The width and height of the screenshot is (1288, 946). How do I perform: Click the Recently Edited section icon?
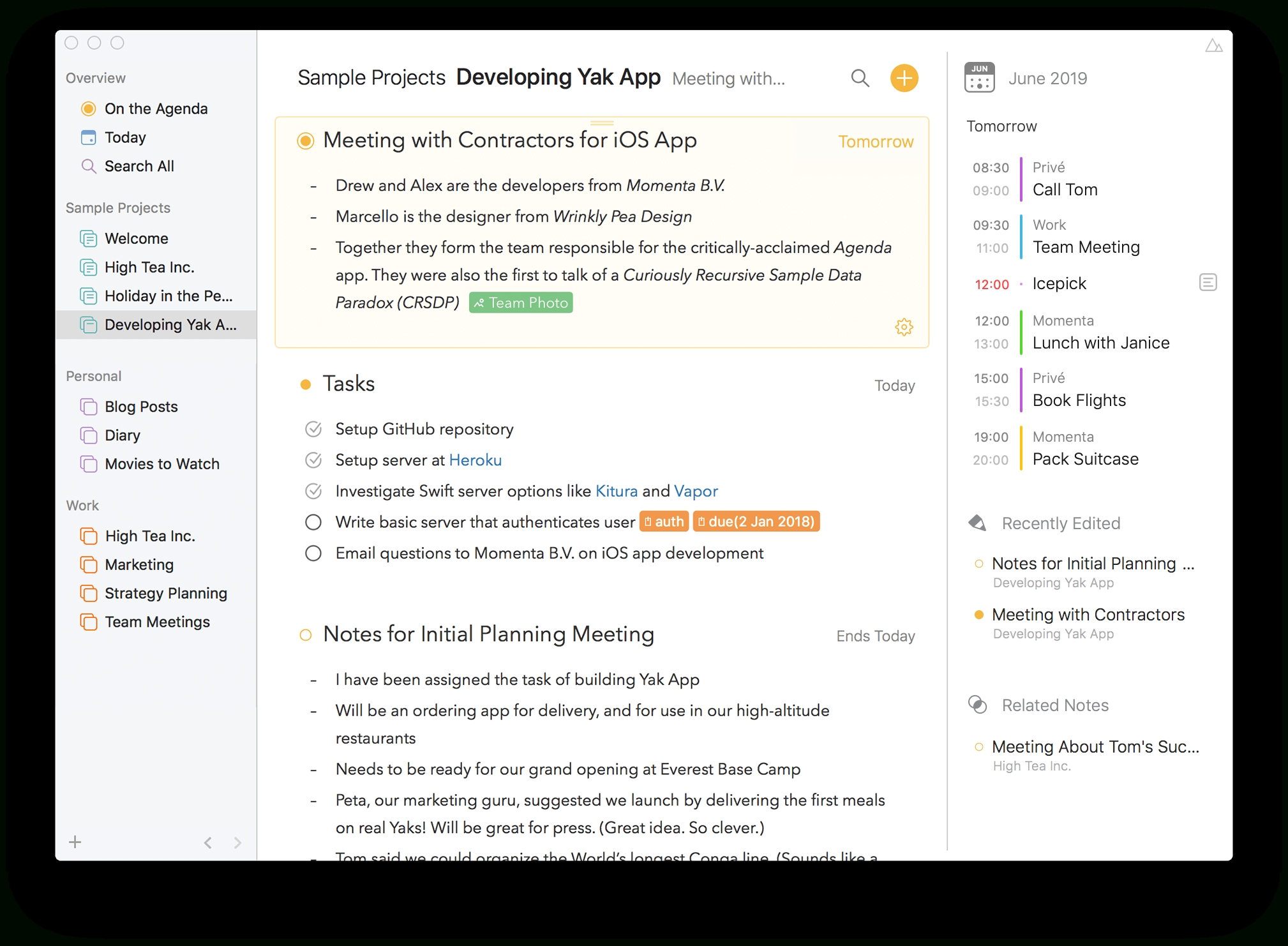[x=977, y=522]
